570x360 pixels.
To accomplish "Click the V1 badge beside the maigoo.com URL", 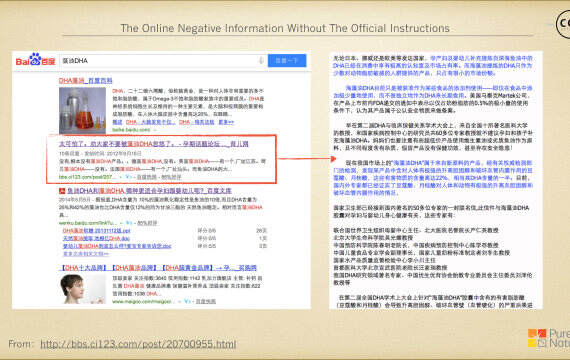I will coord(187,301).
